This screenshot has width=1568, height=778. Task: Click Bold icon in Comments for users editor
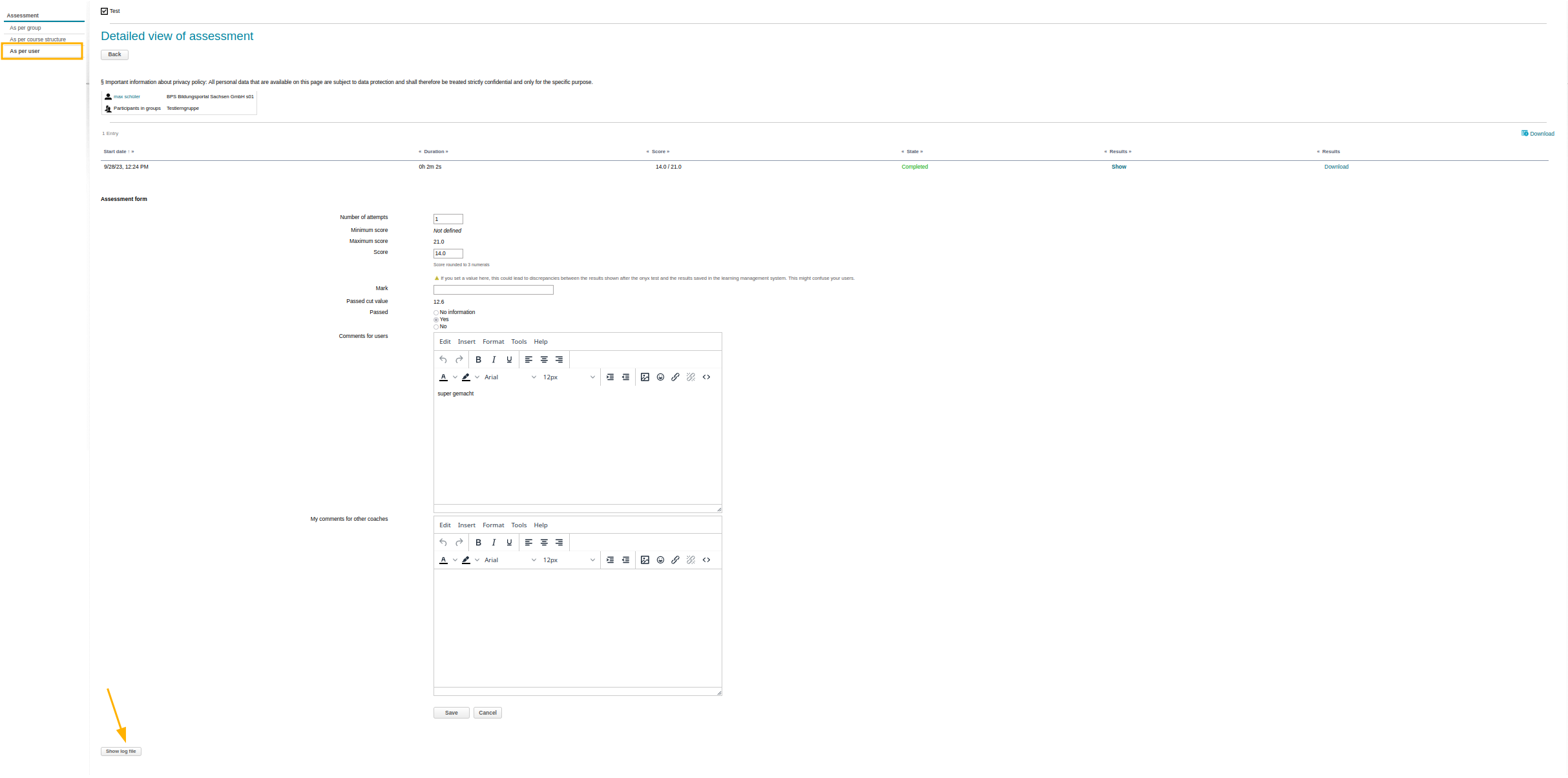478,360
